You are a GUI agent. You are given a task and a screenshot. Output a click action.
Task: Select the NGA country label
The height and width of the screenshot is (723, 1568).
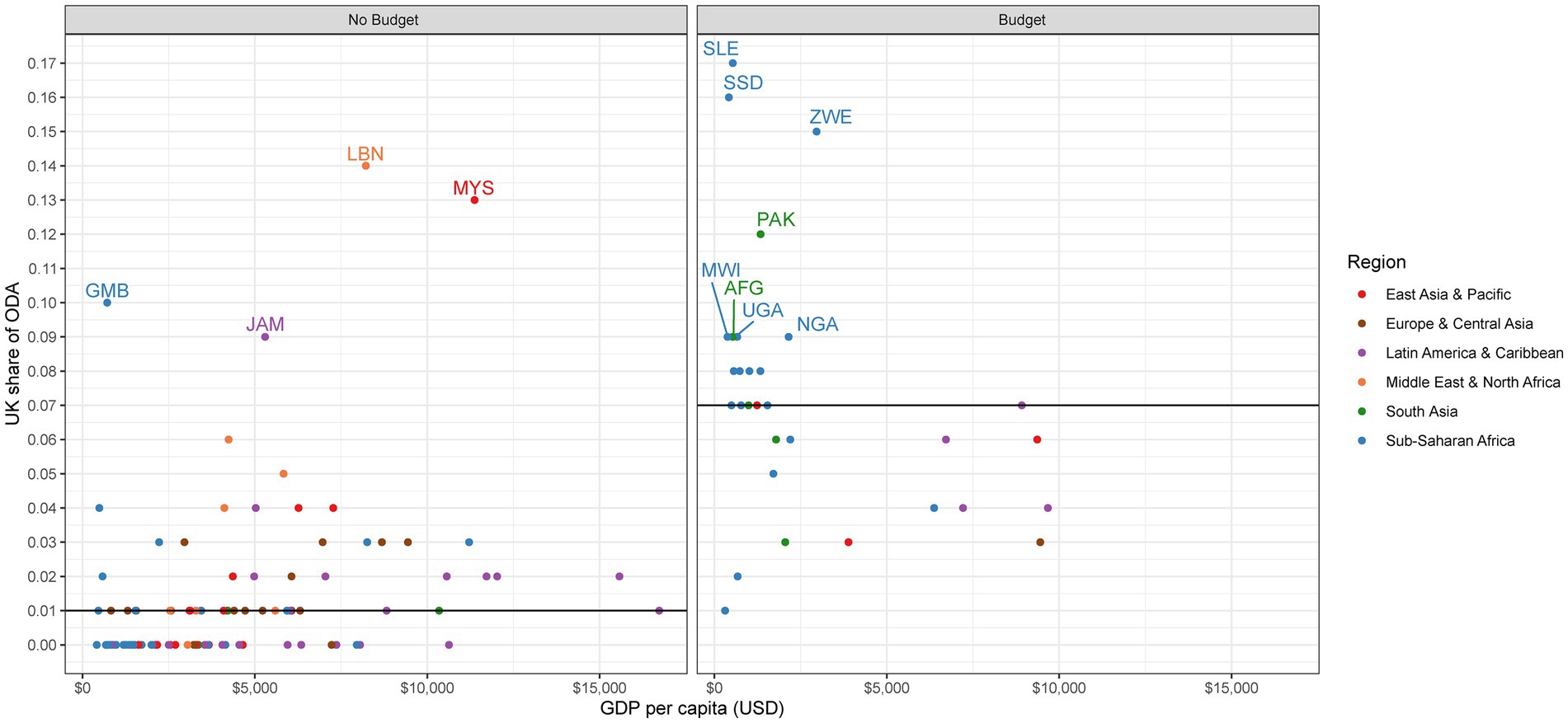pyautogui.click(x=817, y=325)
